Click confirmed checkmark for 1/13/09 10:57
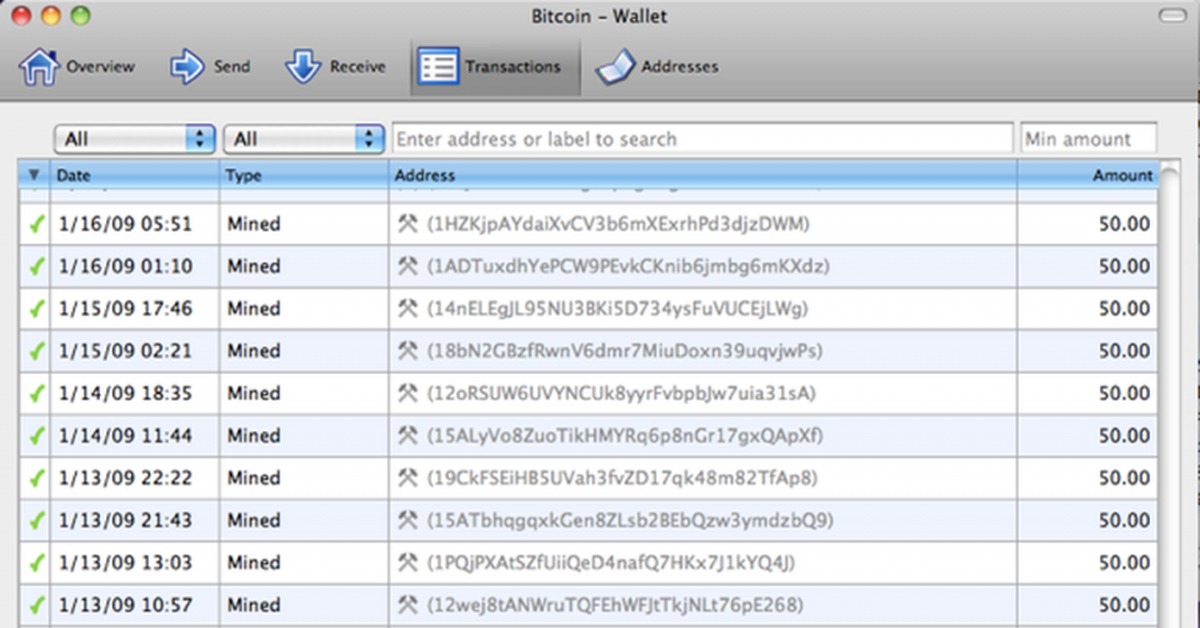The height and width of the screenshot is (628, 1200). (37, 605)
